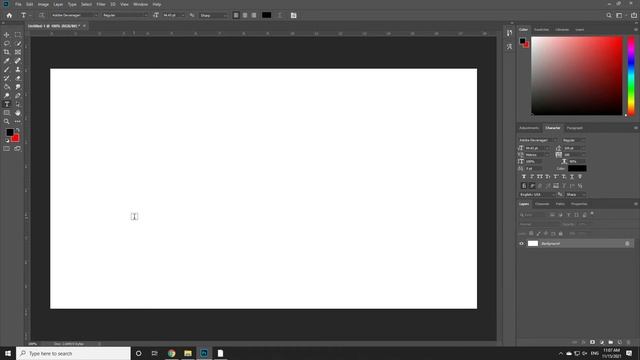The height and width of the screenshot is (360, 640).
Task: Select the Move tool
Action: coord(7,35)
